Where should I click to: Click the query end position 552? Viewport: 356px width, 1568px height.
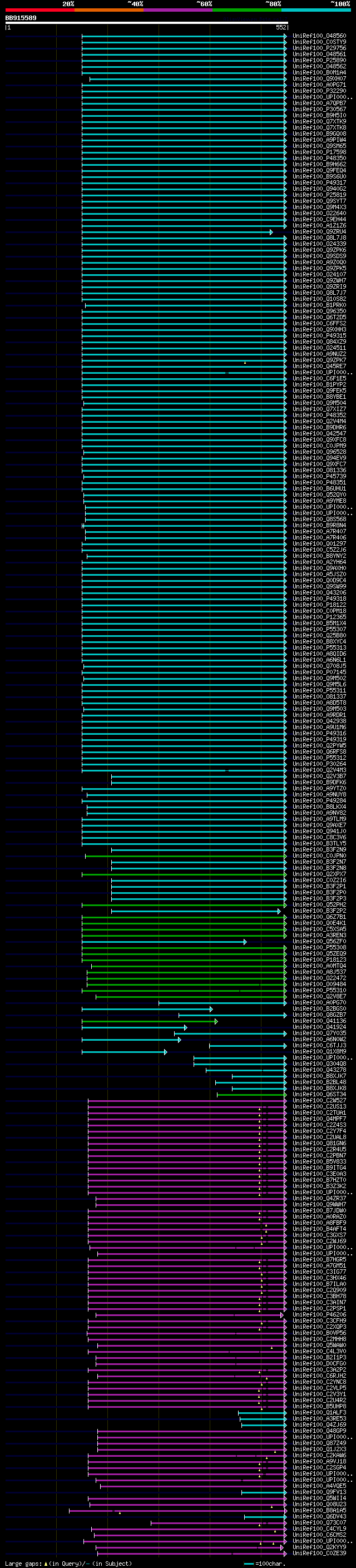281,27
